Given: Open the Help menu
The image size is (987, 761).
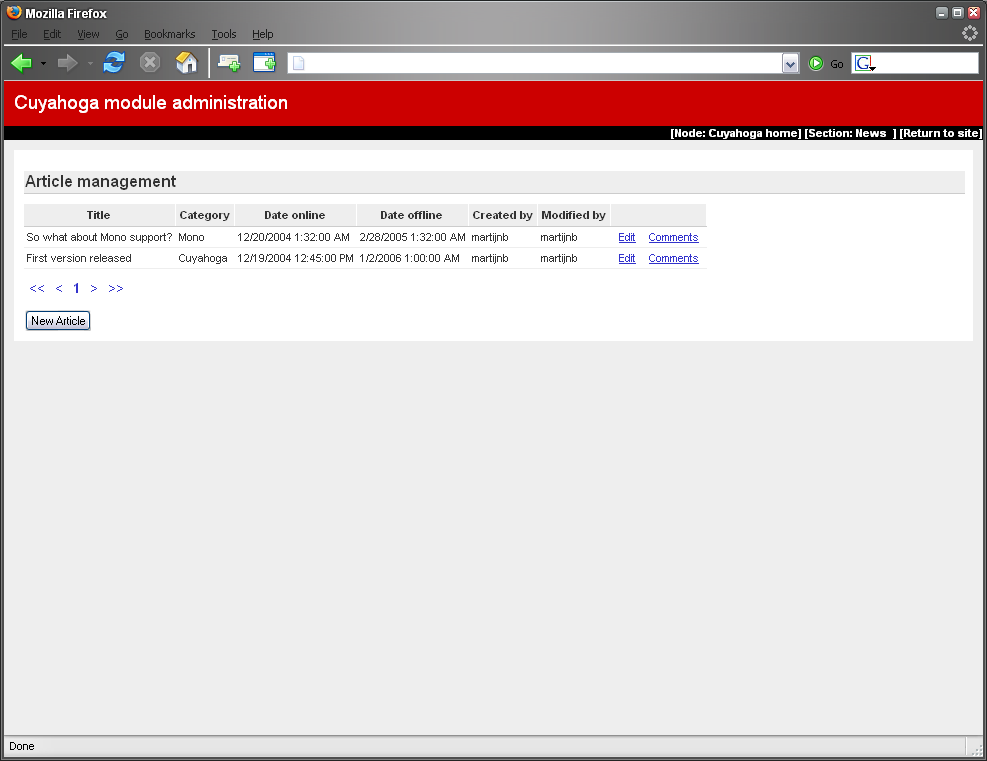Looking at the screenshot, I should click(x=262, y=34).
